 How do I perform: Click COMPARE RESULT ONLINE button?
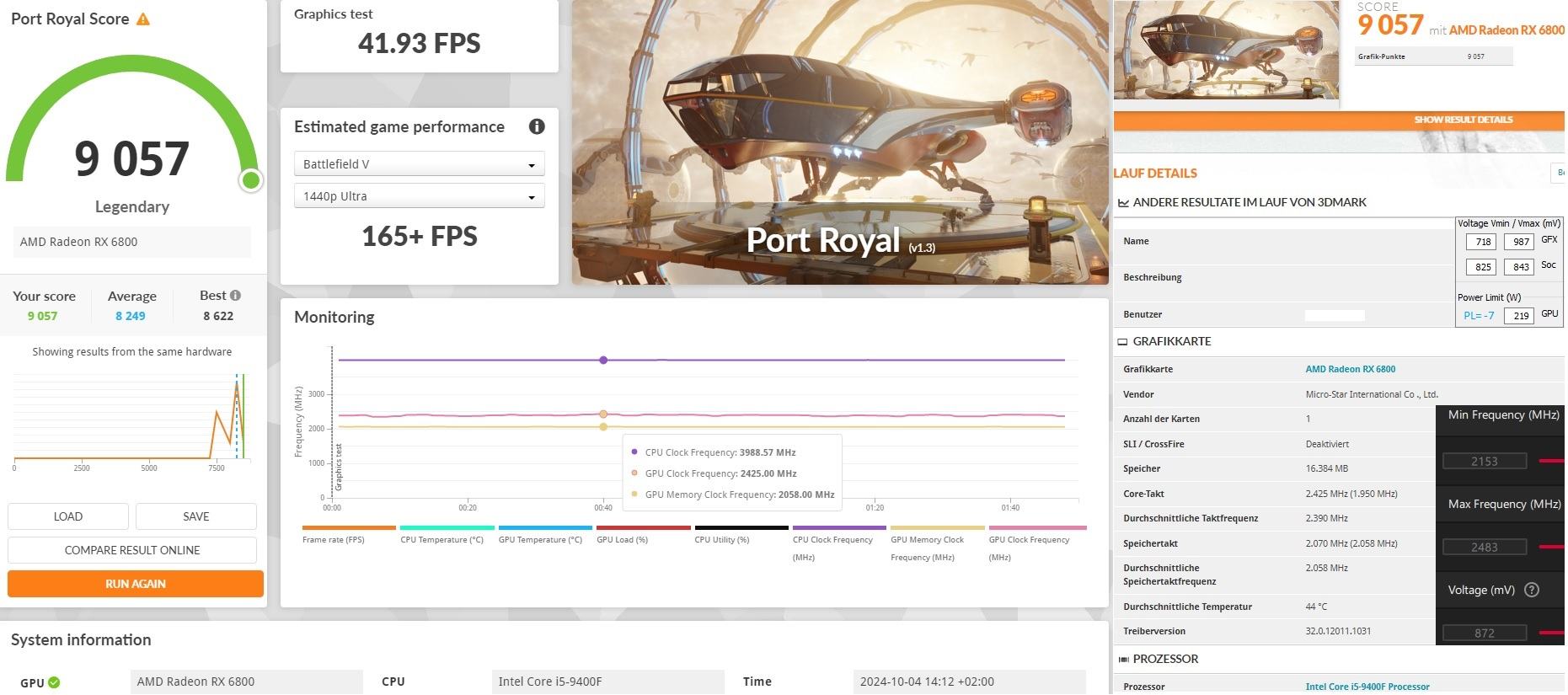pos(132,550)
